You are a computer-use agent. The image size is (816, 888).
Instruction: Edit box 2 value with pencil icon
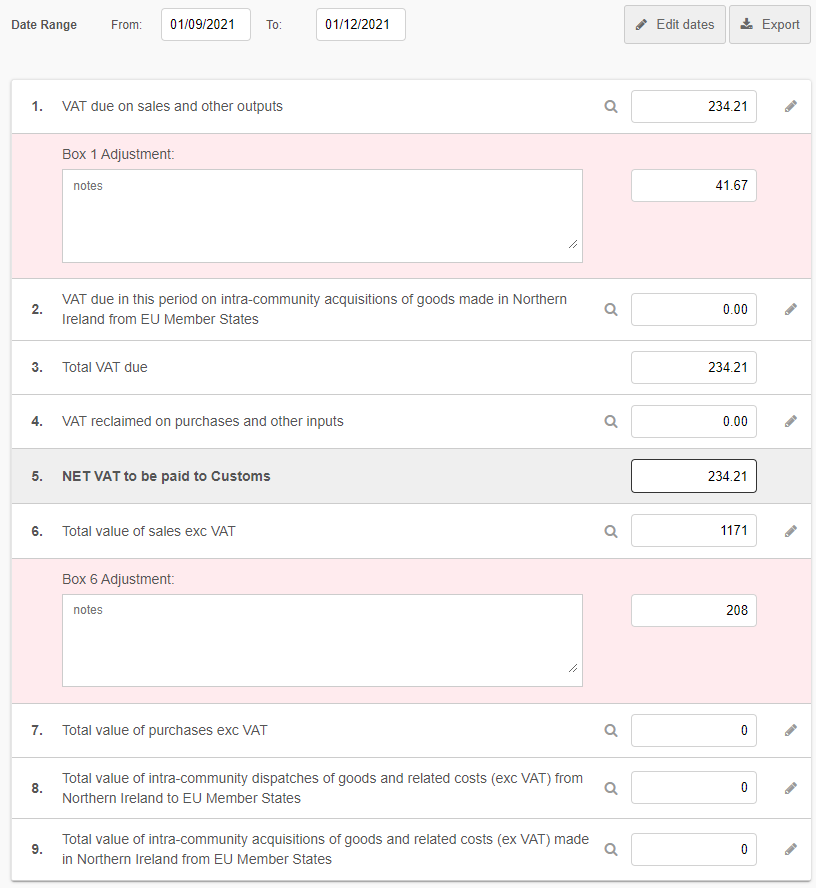(790, 310)
